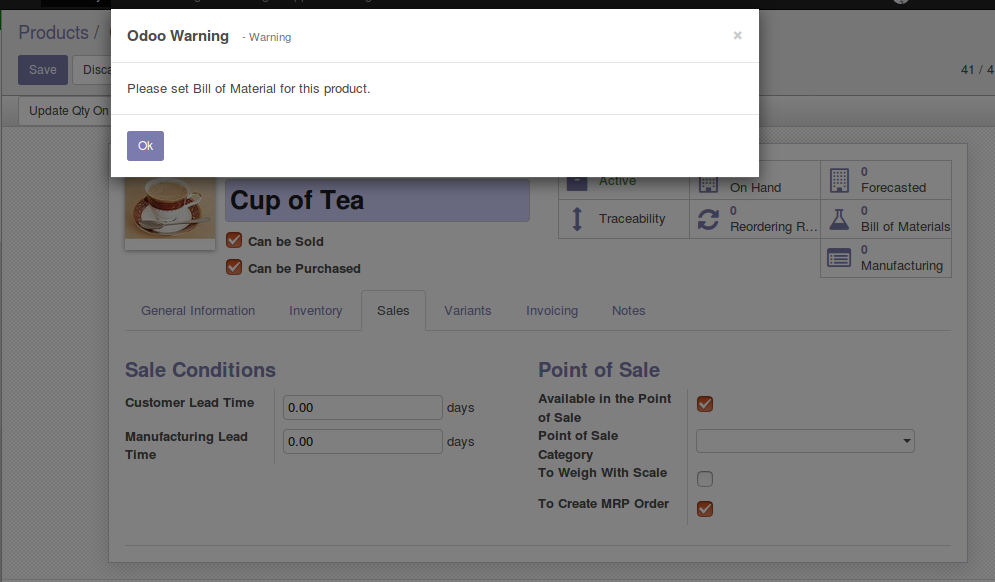Toggle the Can be Purchased checkbox
995x582 pixels.
234,267
